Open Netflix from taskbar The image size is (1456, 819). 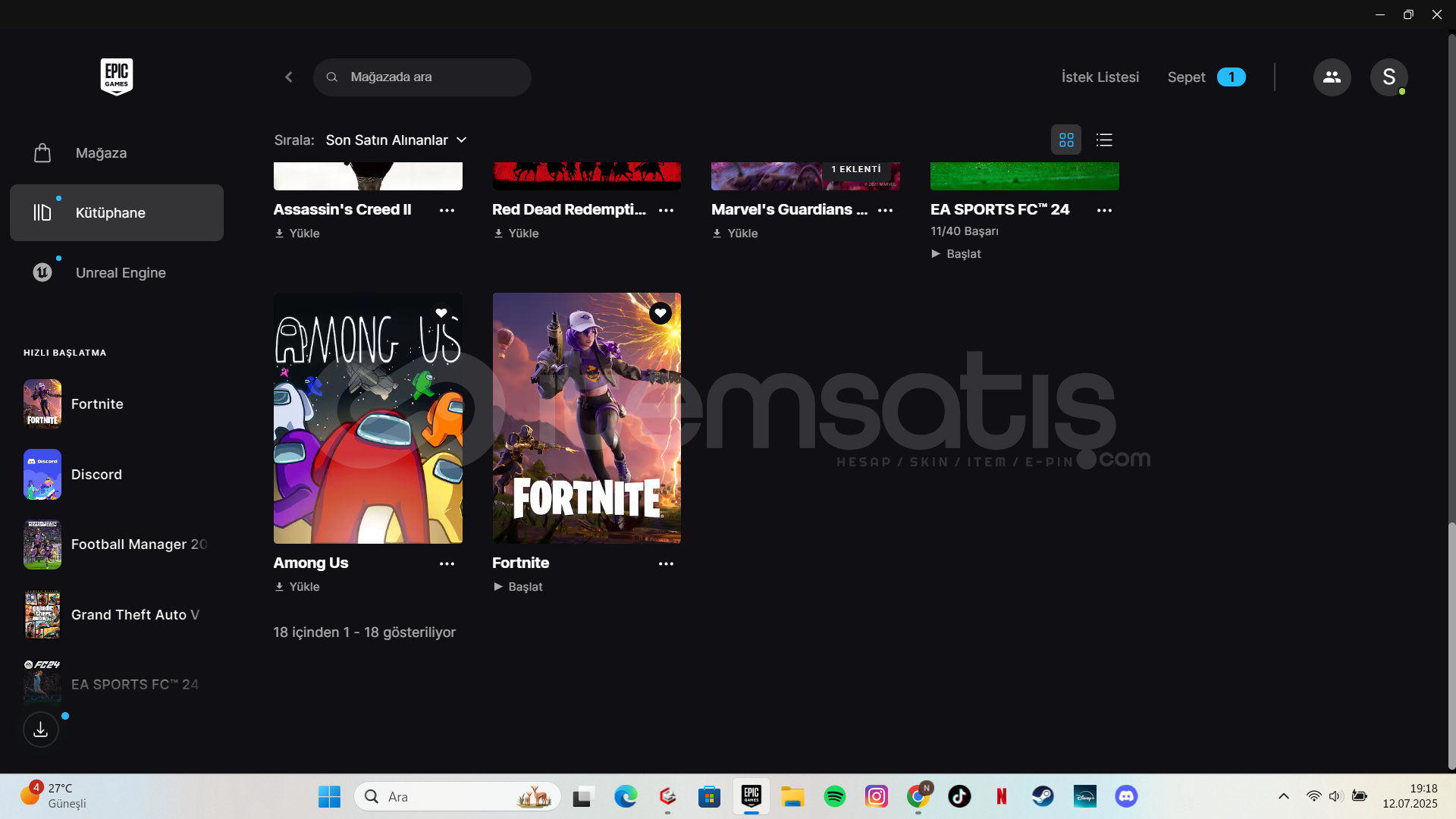(x=1002, y=797)
